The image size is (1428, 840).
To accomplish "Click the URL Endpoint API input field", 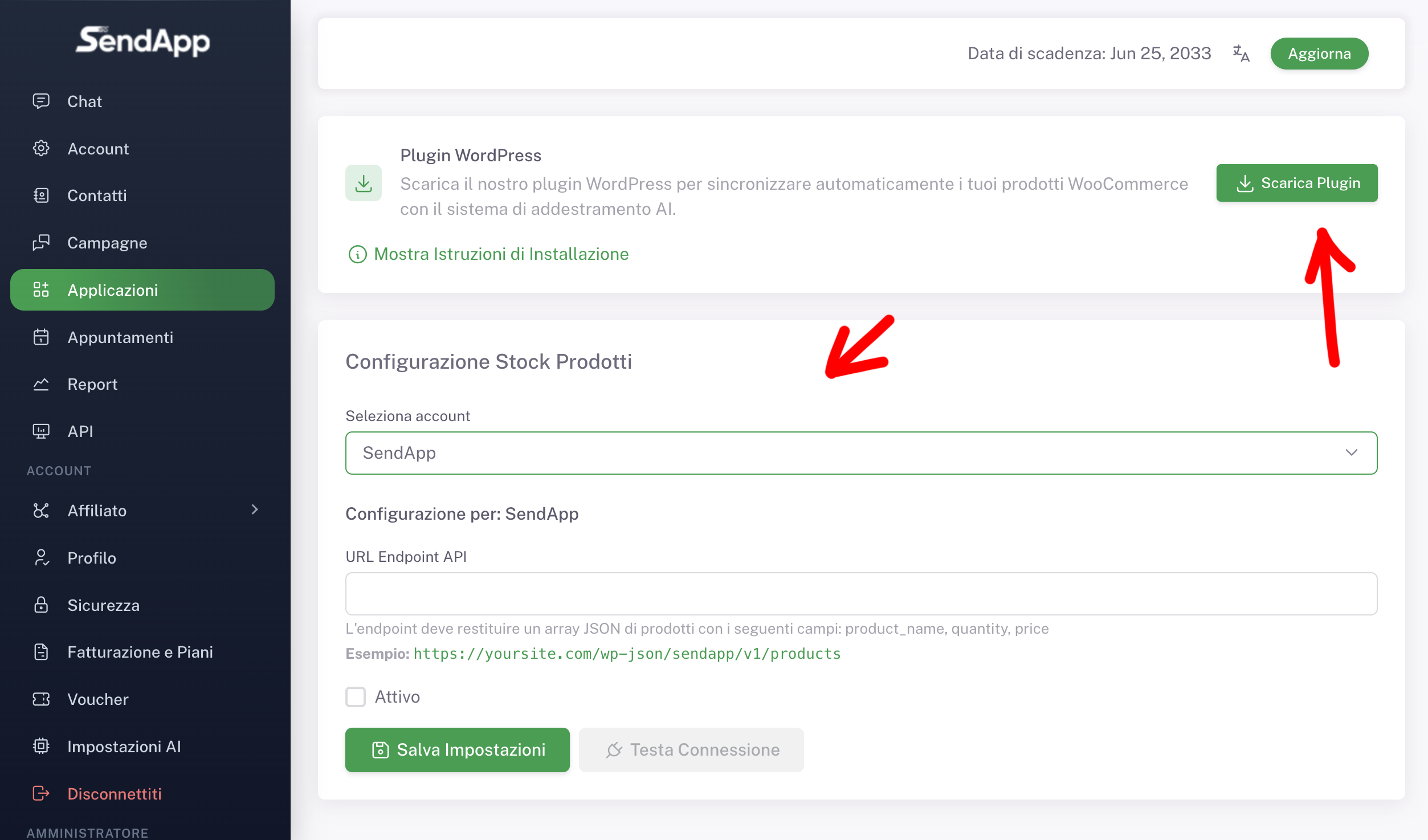I will pyautogui.click(x=861, y=594).
